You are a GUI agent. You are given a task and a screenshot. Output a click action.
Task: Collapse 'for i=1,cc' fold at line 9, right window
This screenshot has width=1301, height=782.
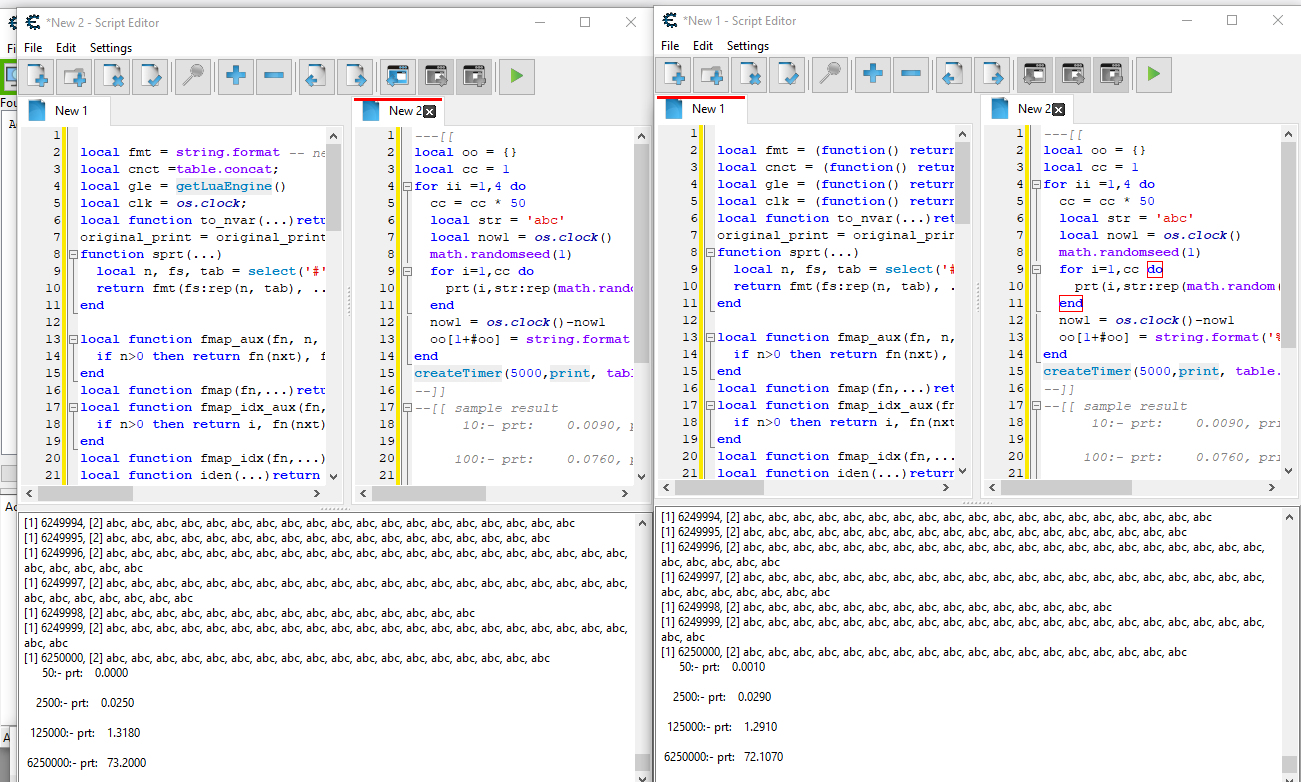click(1037, 269)
